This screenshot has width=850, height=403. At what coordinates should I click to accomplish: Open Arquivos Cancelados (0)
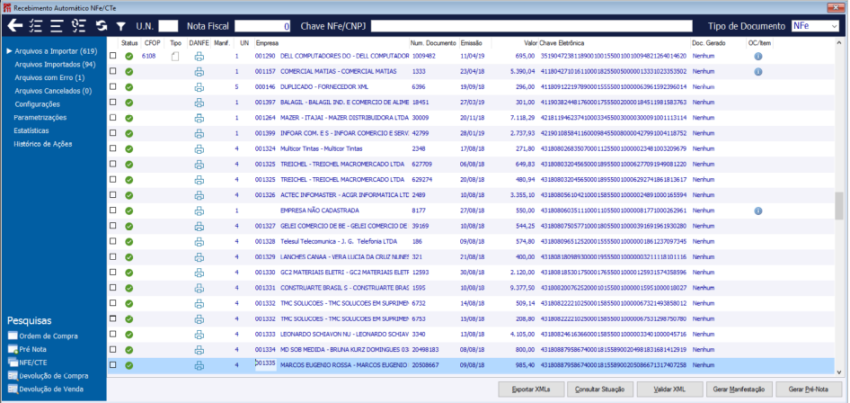[53, 91]
